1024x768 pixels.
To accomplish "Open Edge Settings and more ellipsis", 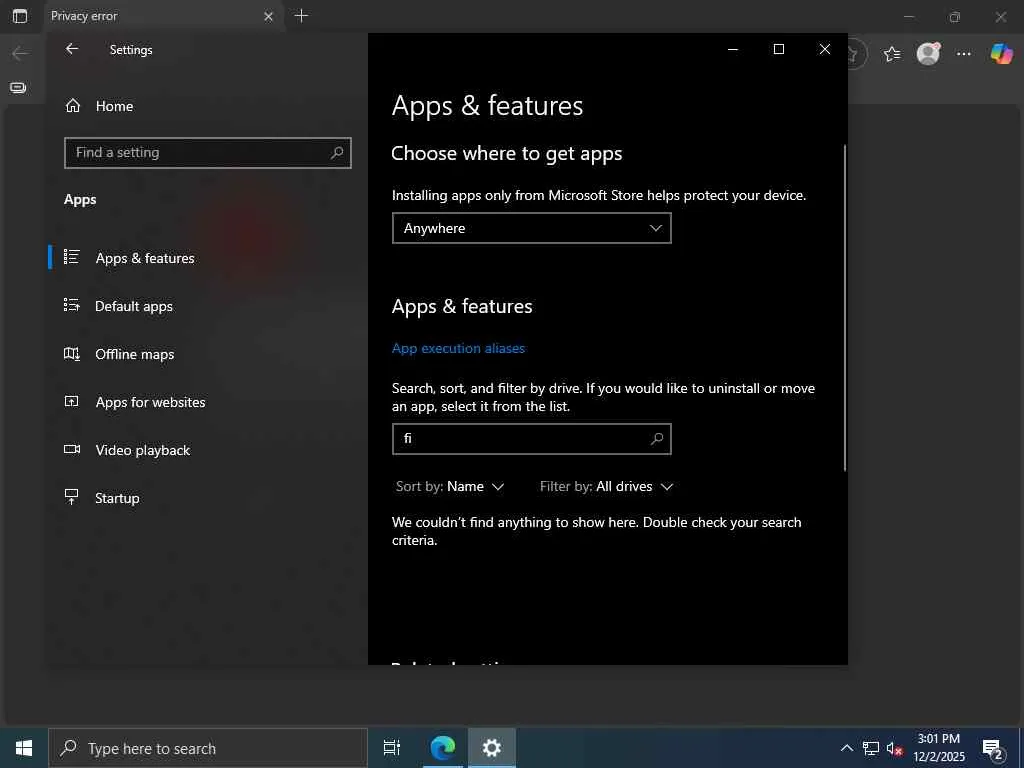I will coord(964,54).
